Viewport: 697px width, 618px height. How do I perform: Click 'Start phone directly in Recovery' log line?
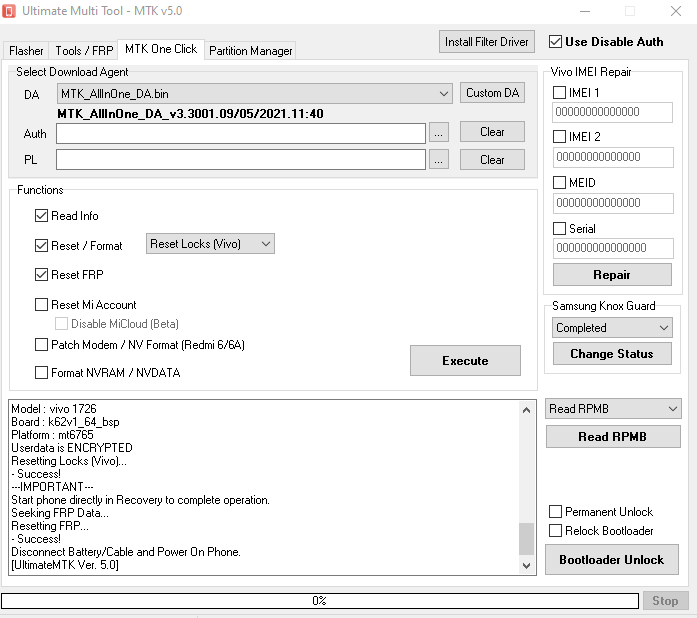pyautogui.click(x=140, y=500)
